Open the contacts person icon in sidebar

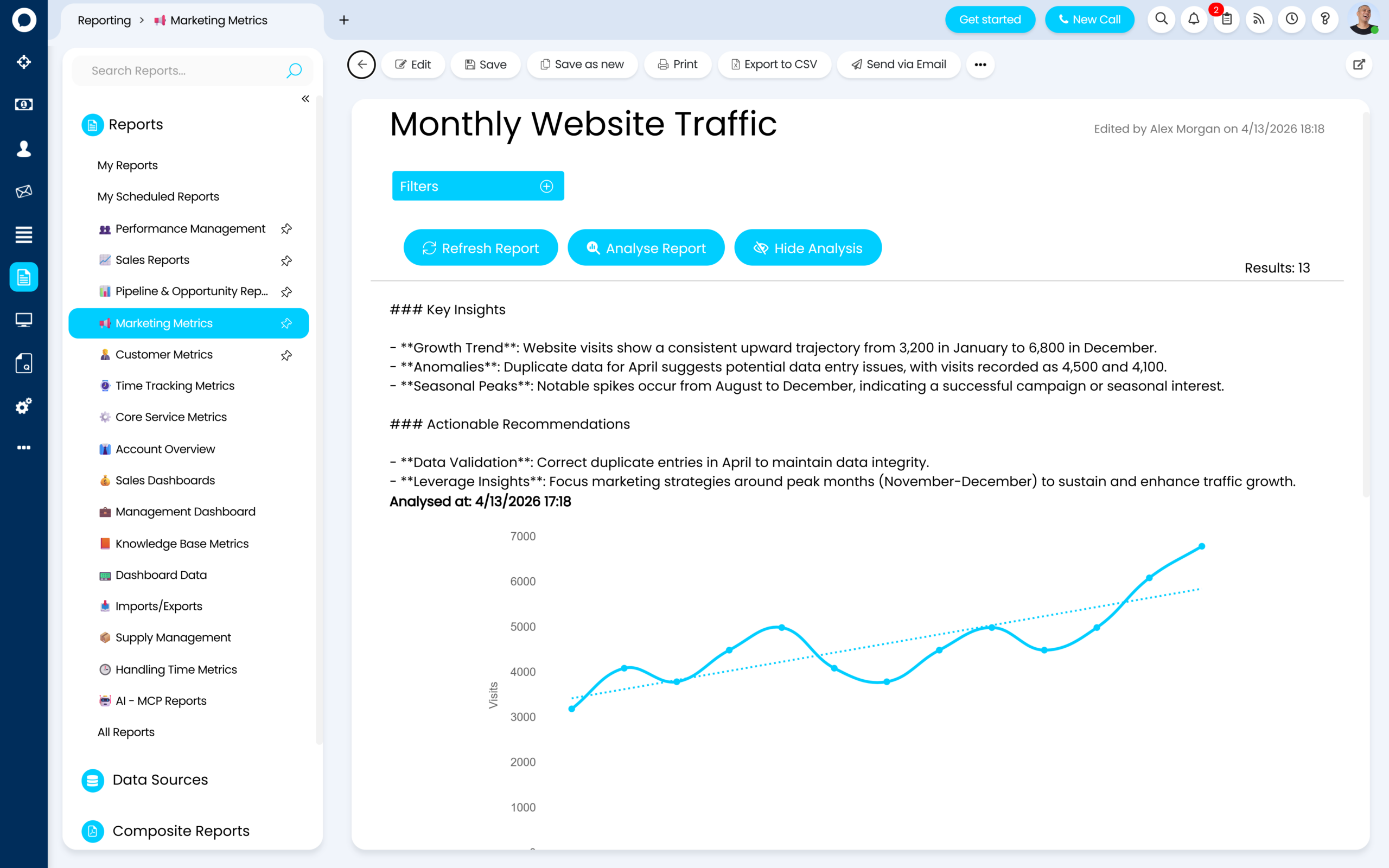click(x=23, y=149)
